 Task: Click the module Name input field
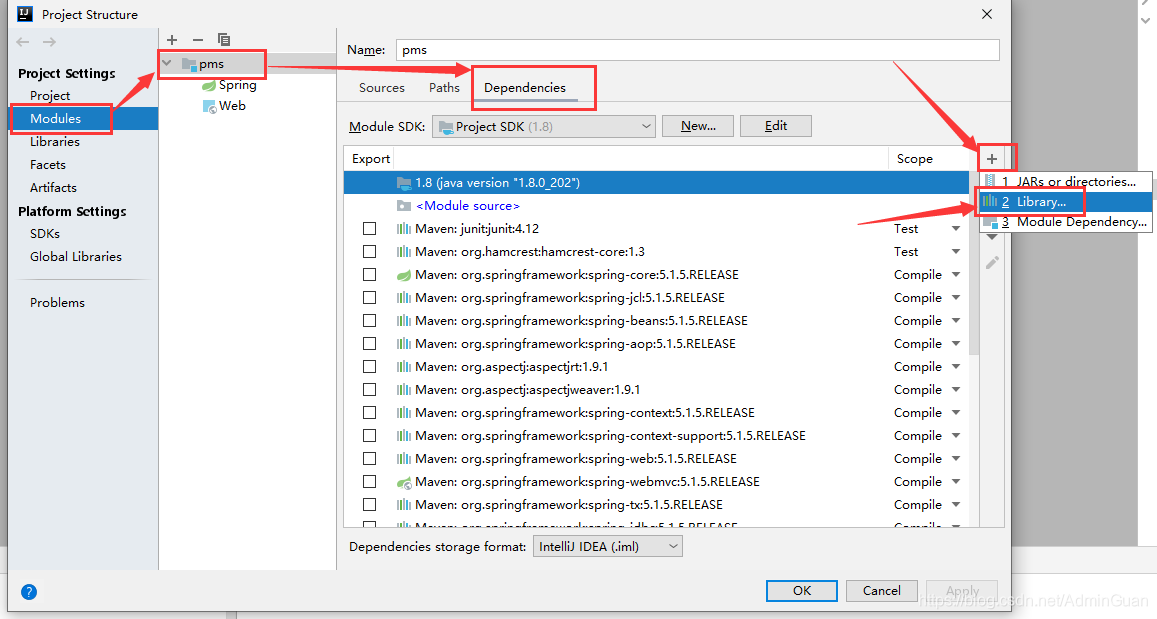697,50
